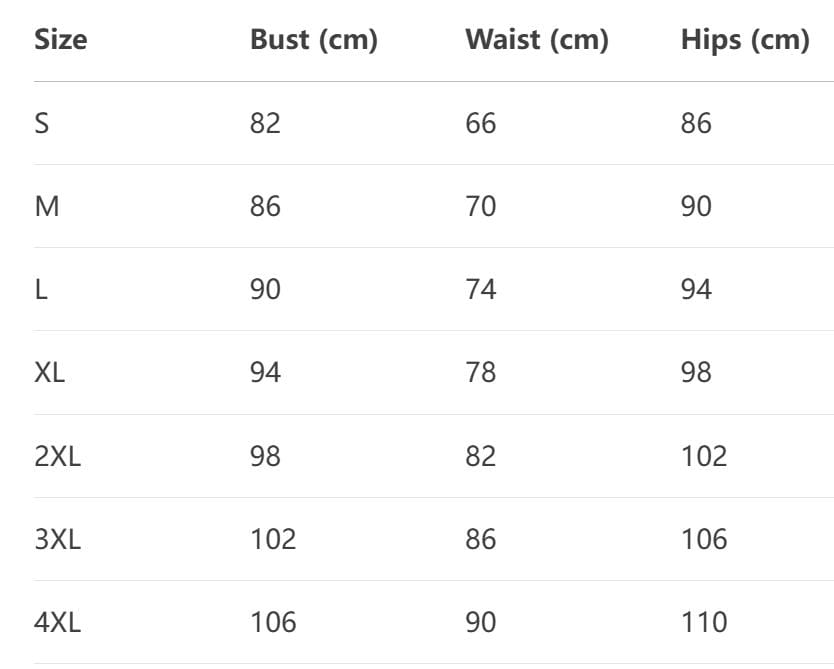Viewport: 834px width, 669px height.
Task: Click hips value 110 in 4XL row
Action: pyautogui.click(x=704, y=622)
